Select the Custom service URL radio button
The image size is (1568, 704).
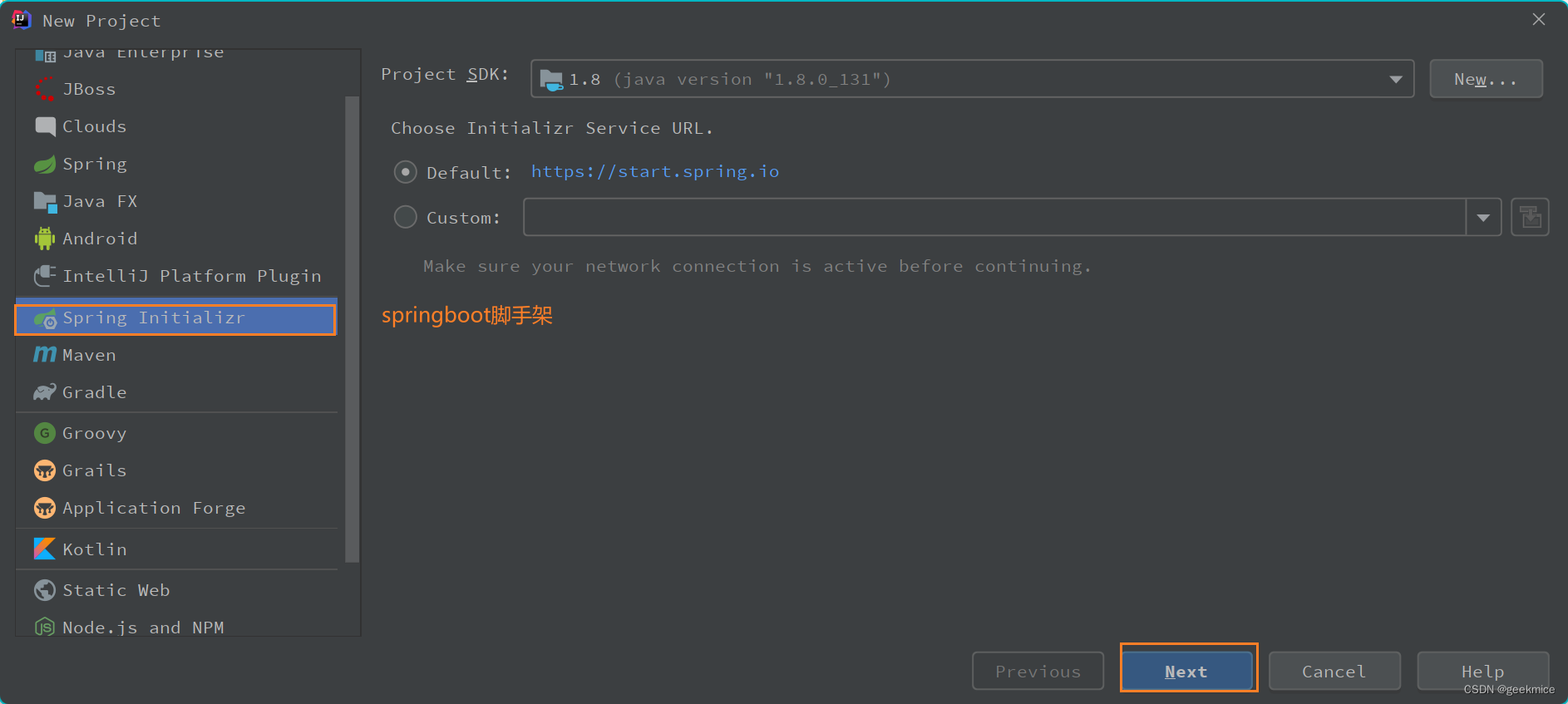pyautogui.click(x=405, y=217)
